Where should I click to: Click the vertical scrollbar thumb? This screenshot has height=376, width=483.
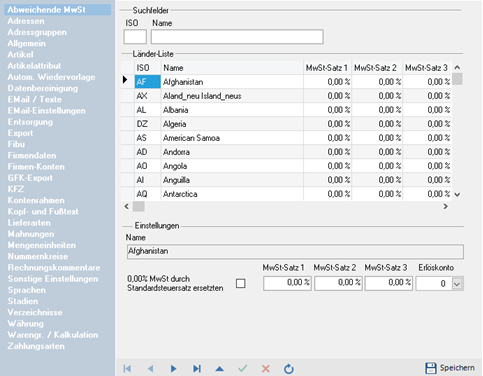point(457,79)
